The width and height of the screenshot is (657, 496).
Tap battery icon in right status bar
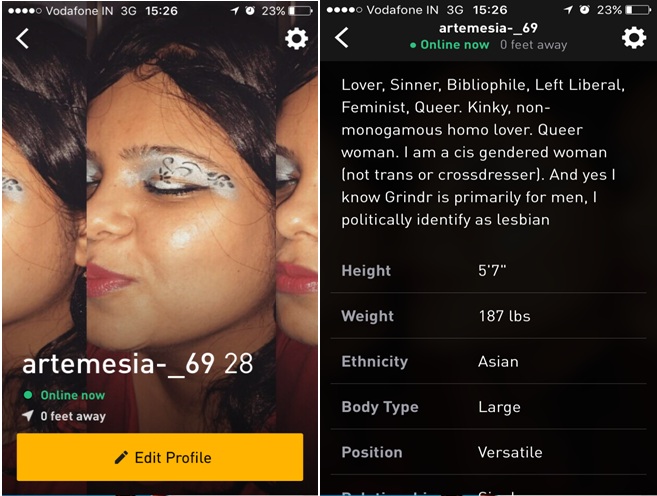tap(639, 10)
